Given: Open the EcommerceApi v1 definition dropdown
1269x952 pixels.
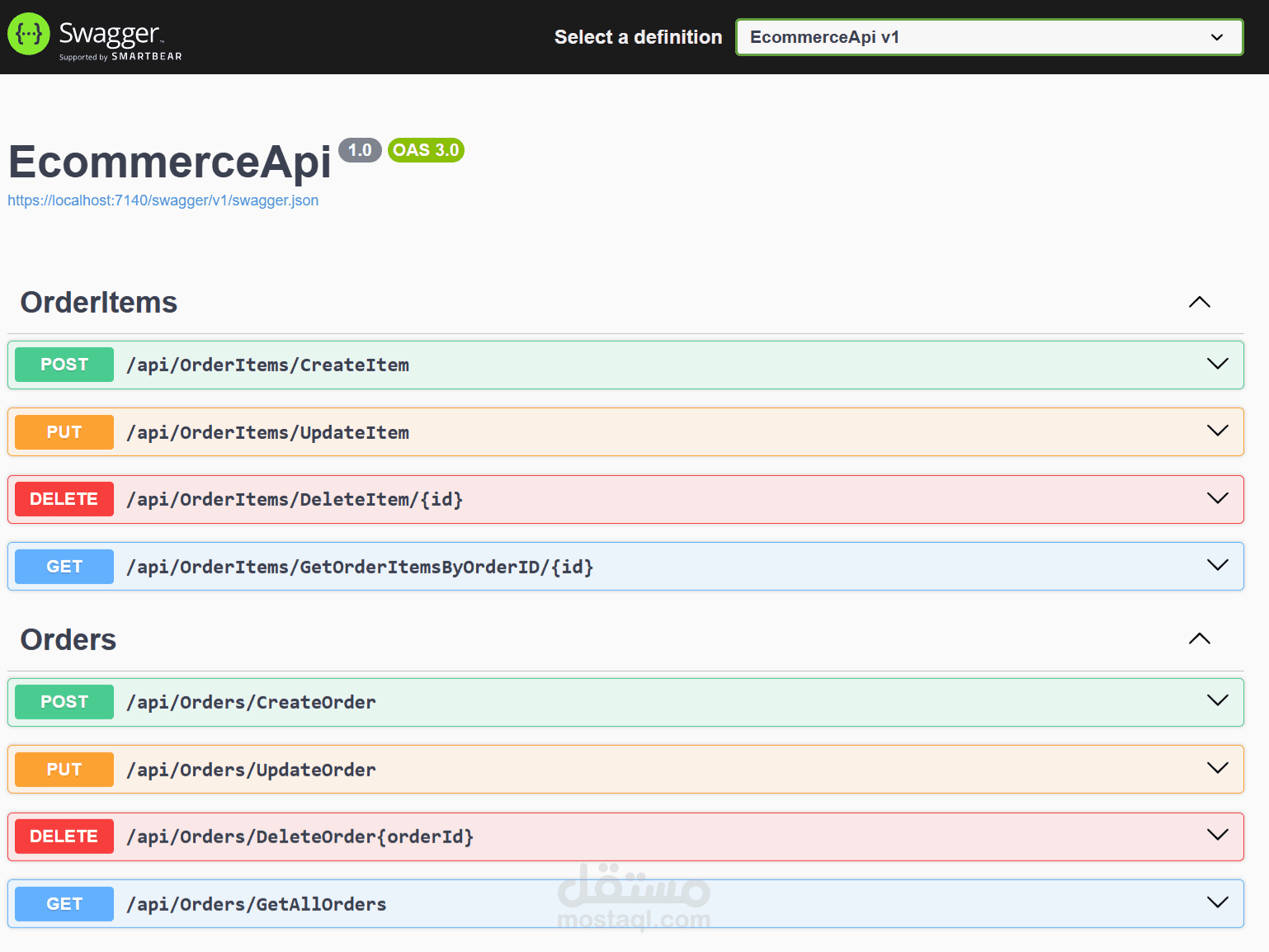Looking at the screenshot, I should [989, 37].
